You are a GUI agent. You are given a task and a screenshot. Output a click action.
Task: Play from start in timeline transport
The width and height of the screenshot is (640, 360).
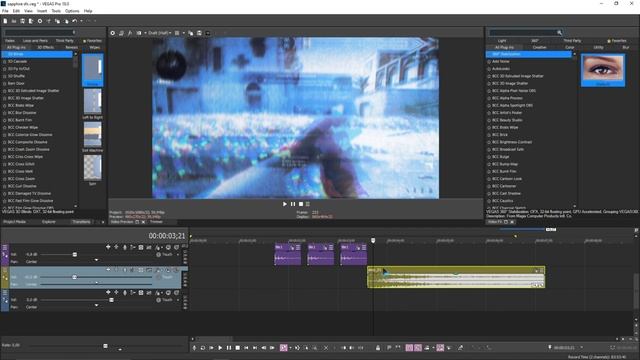(211, 348)
